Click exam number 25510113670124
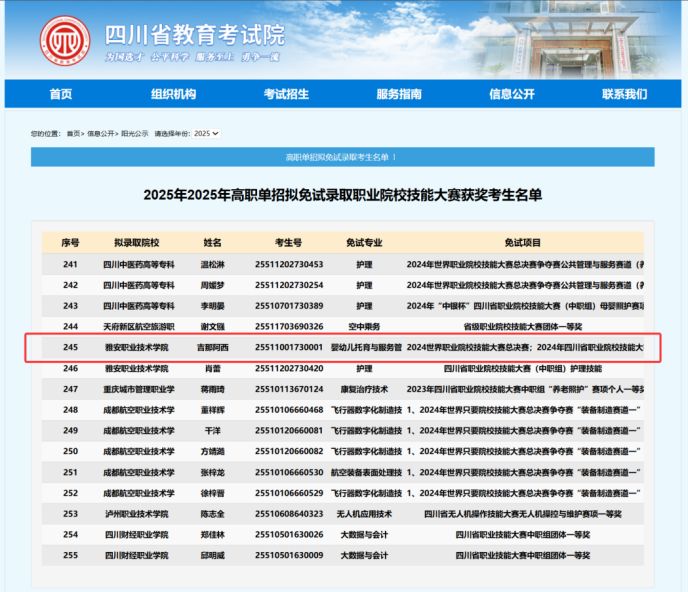Viewport: 688px width, 592px height. (x=289, y=389)
